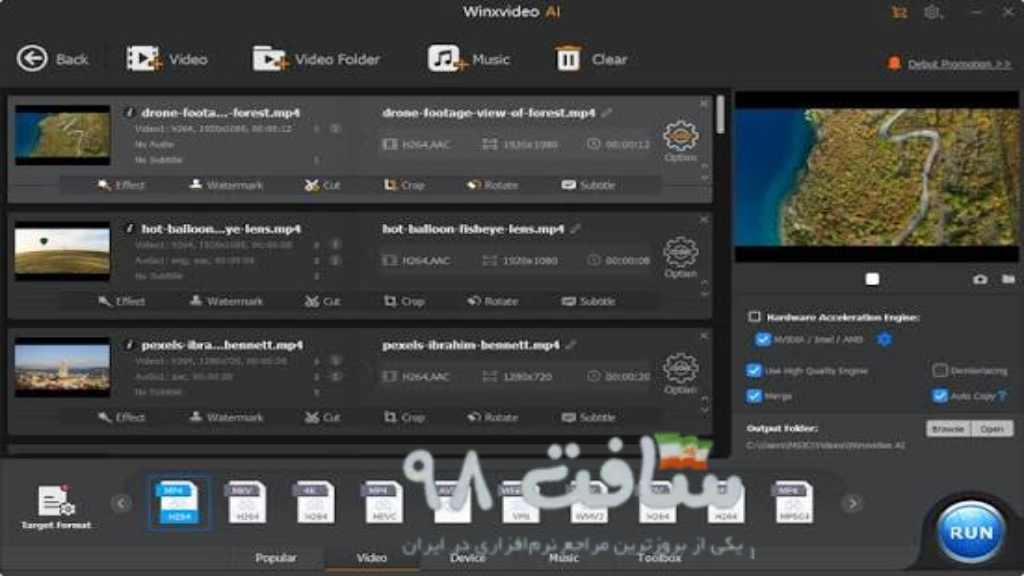This screenshot has width=1024, height=576.
Task: Open the output folder
Action: [992, 429]
